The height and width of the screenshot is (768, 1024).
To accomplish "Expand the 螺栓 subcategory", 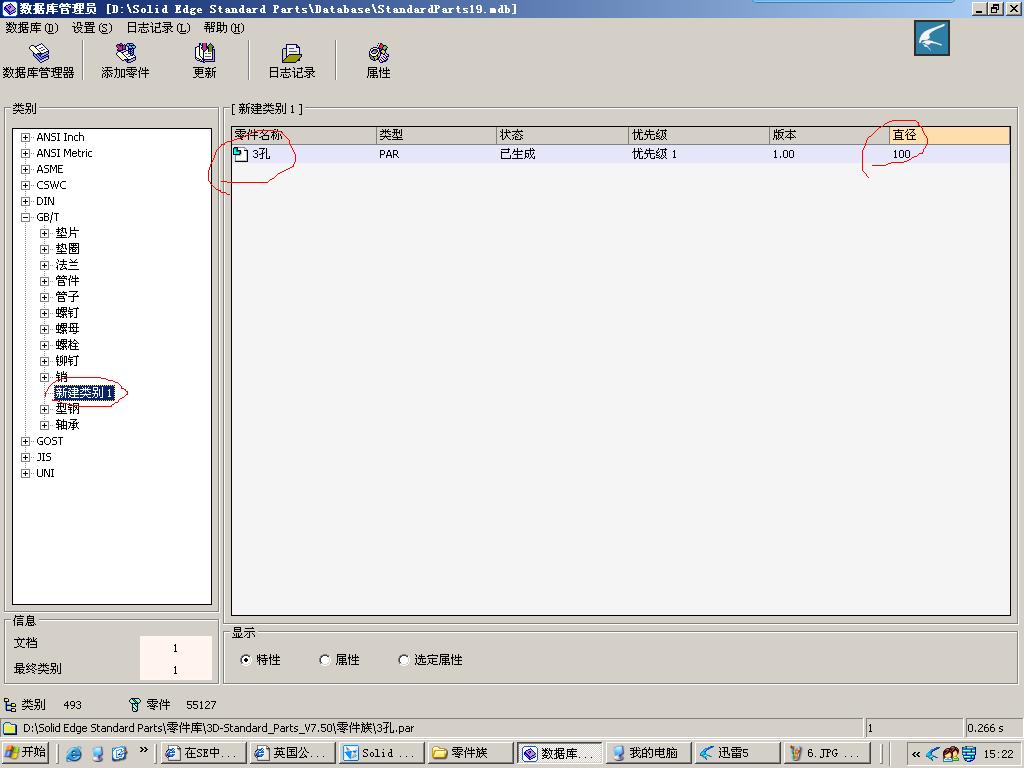I will (44, 345).
